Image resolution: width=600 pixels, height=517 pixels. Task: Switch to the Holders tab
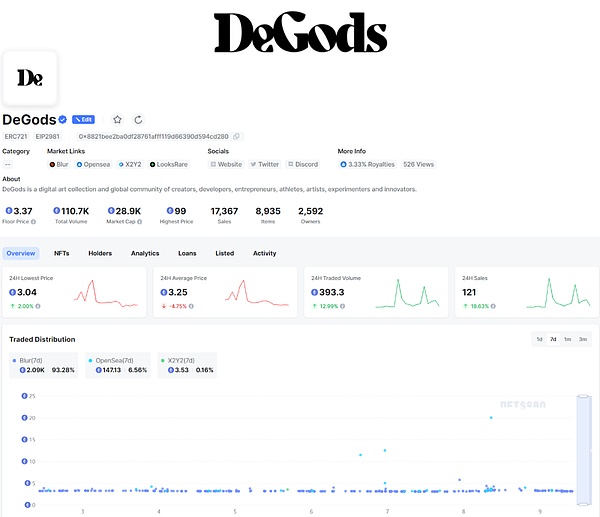pos(100,253)
